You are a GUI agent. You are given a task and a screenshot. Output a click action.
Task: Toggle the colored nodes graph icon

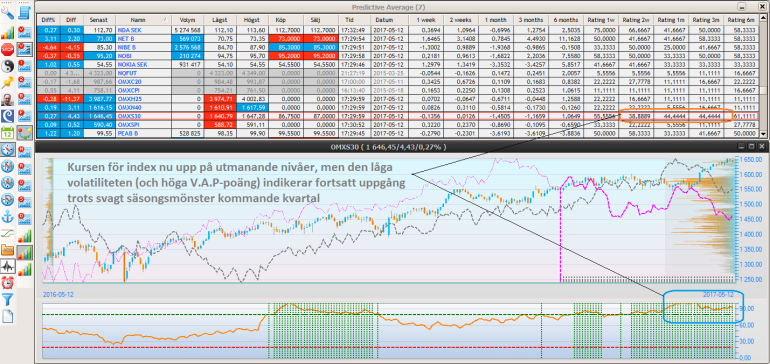(24, 133)
